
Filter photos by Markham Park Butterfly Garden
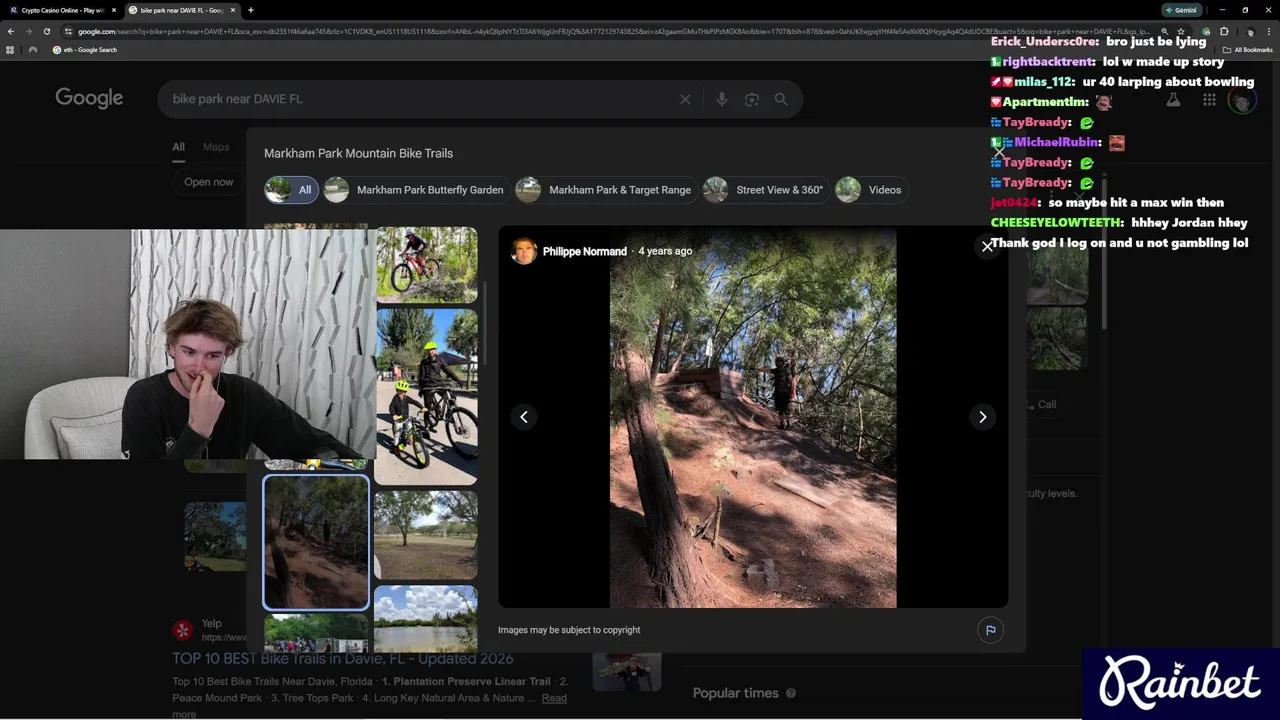[415, 190]
